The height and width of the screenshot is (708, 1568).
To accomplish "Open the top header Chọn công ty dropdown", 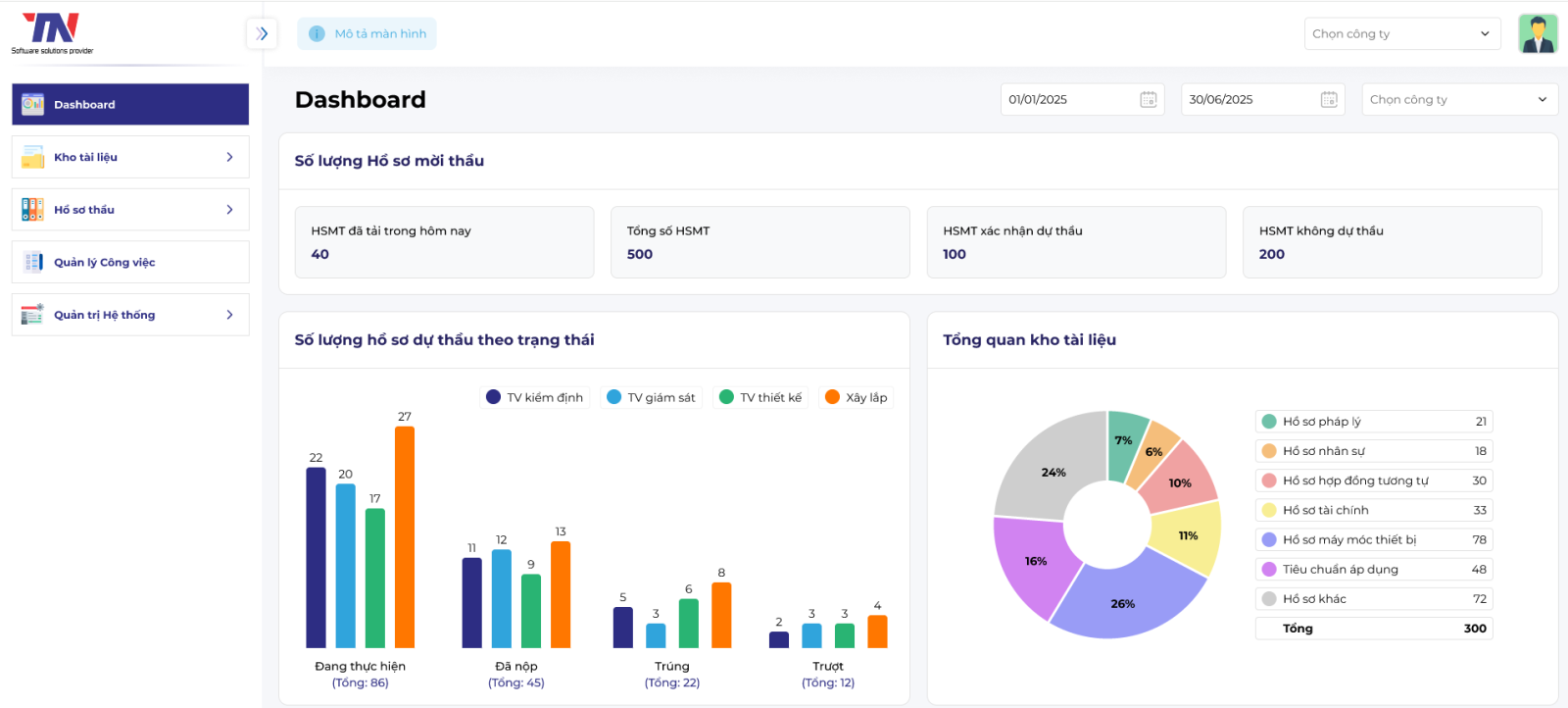I will coord(1401,33).
